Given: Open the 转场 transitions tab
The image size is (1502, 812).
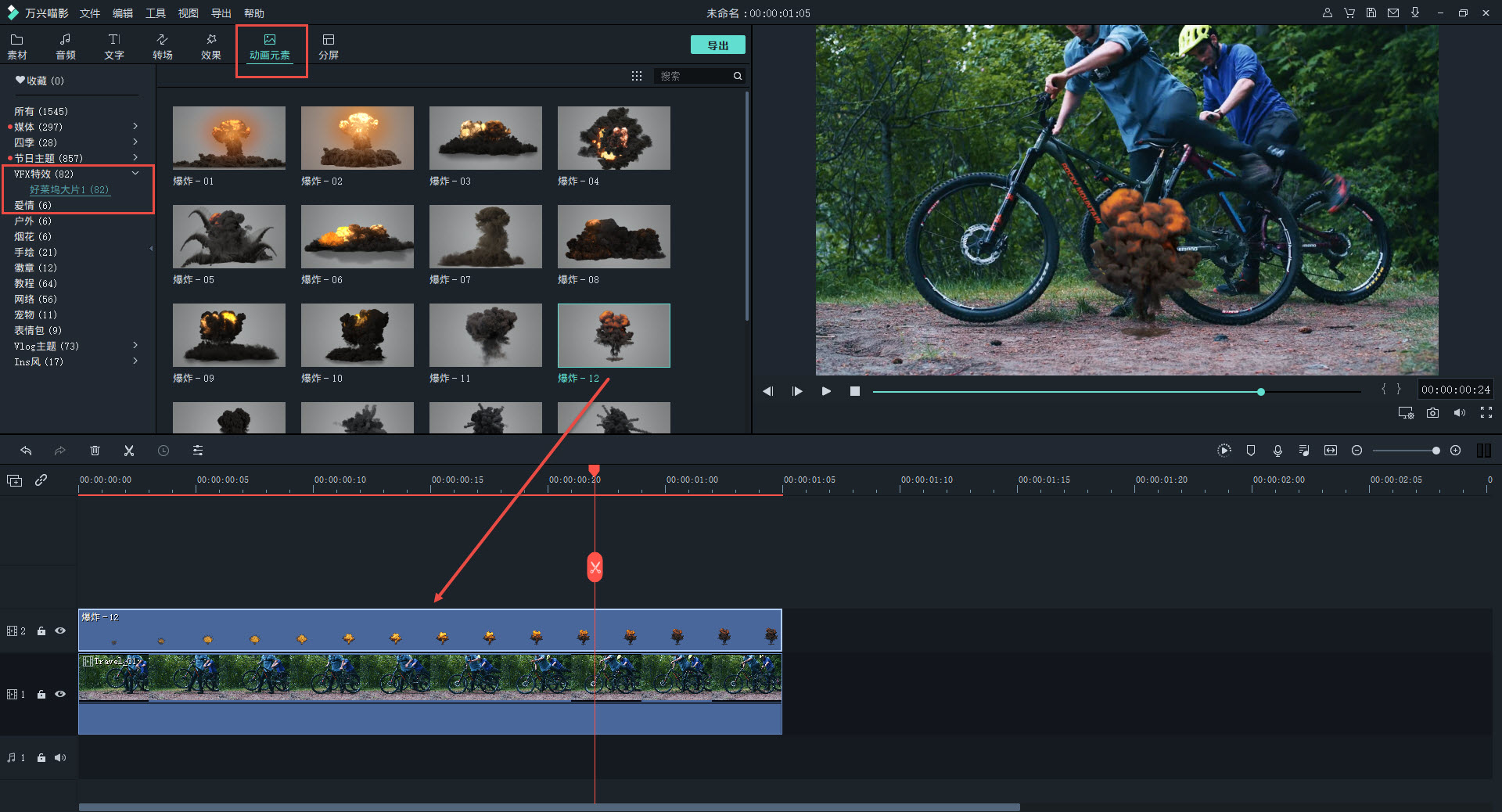Looking at the screenshot, I should [162, 46].
